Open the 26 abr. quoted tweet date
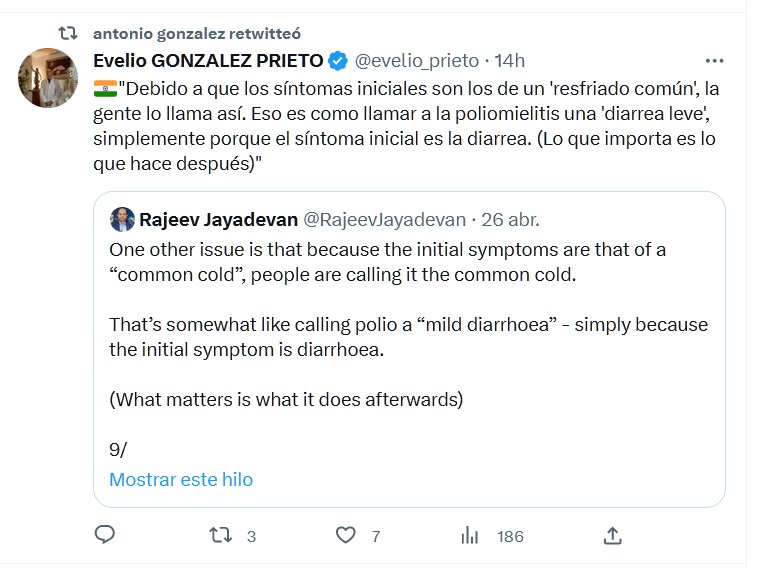The height and width of the screenshot is (568, 760). pos(510,219)
